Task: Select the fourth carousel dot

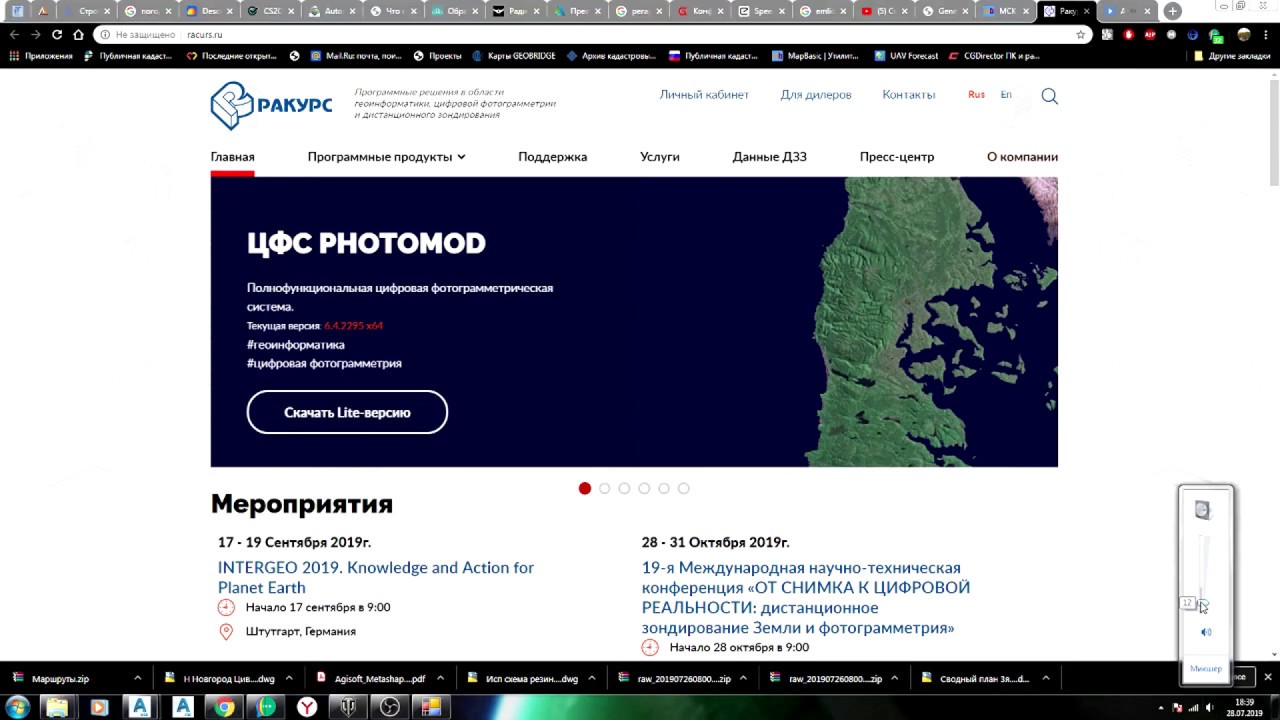Action: (644, 488)
